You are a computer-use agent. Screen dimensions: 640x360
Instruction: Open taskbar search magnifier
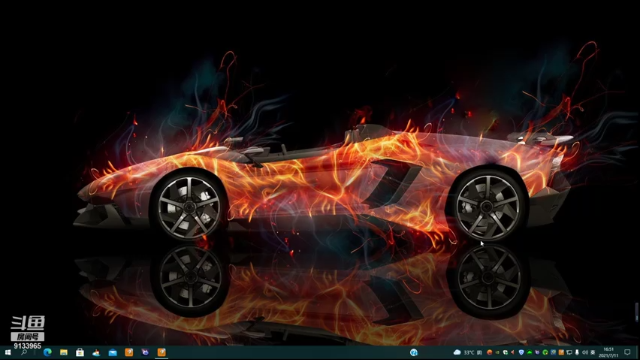pos(24,352)
